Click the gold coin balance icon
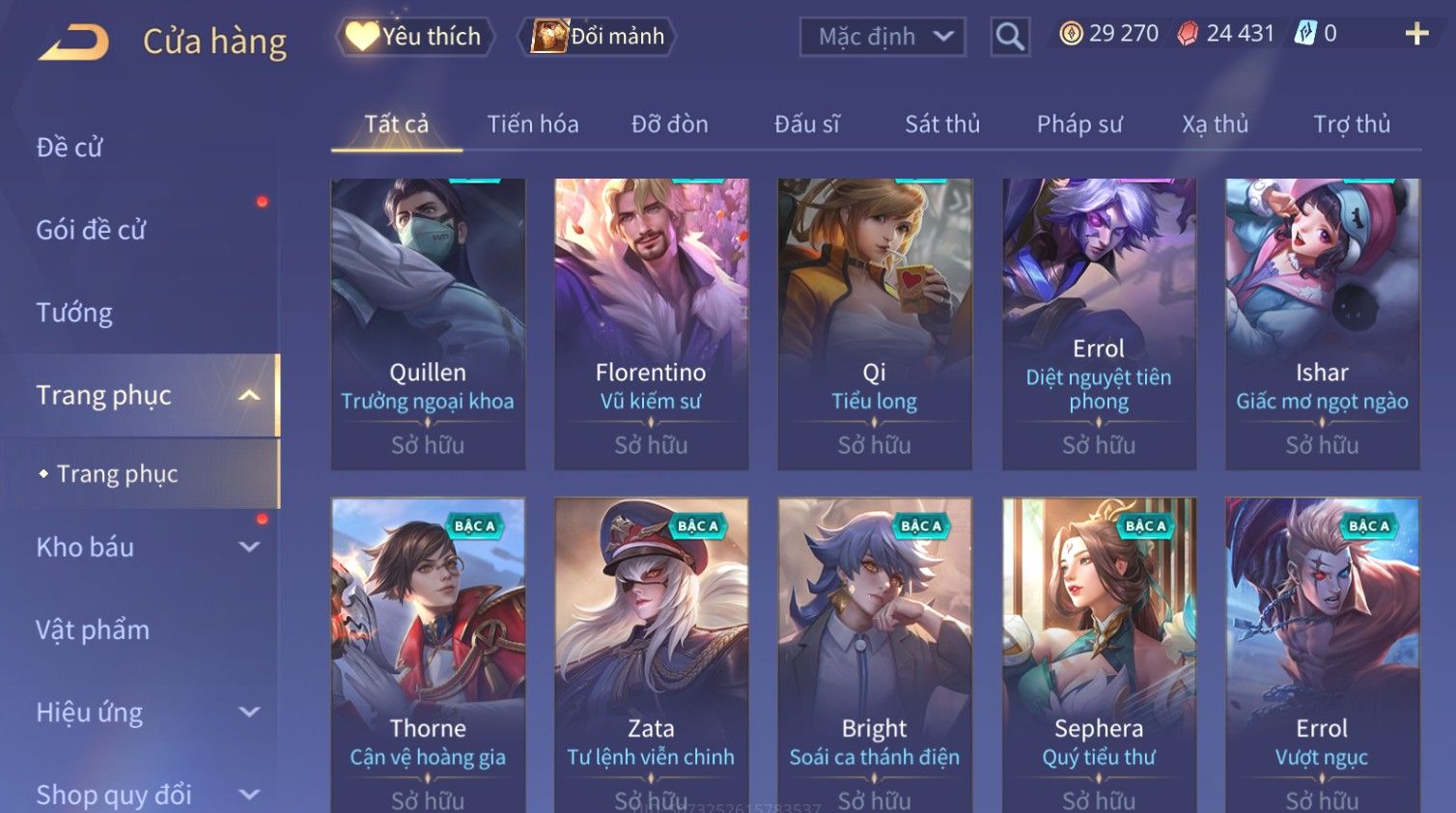The image size is (1456, 813). (x=1071, y=34)
